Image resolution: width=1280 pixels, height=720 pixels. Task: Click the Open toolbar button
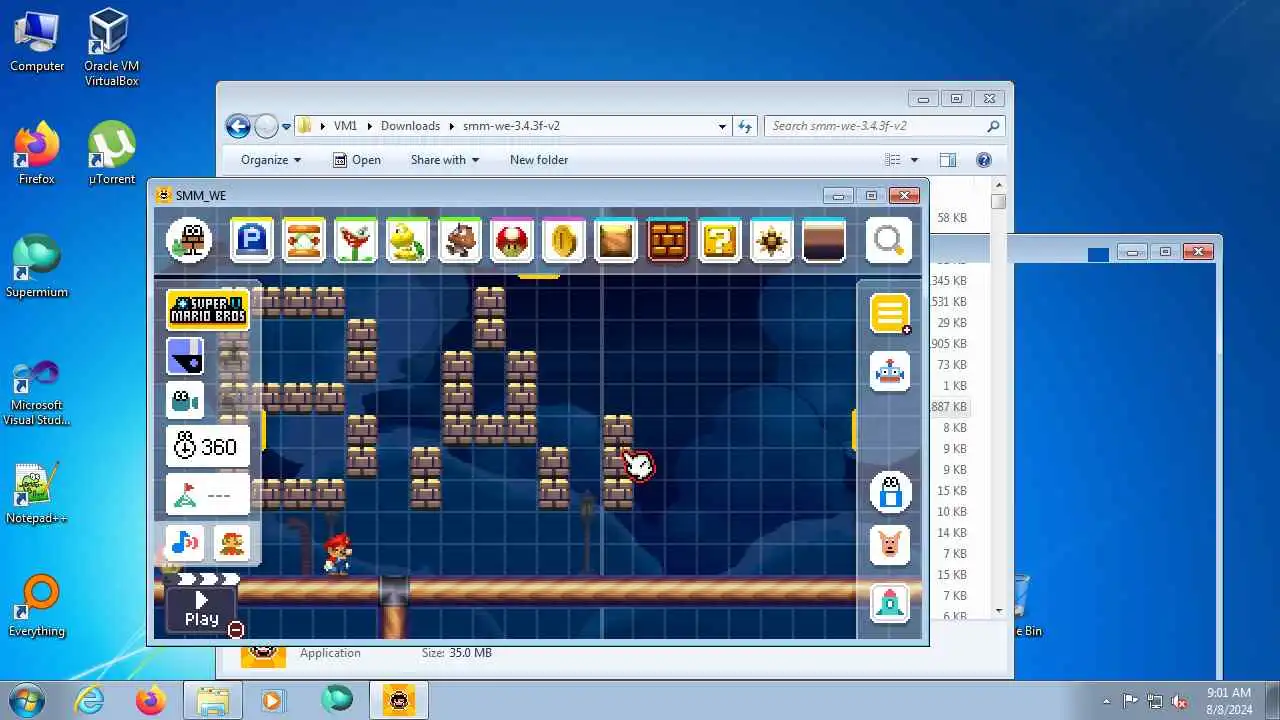pos(357,160)
